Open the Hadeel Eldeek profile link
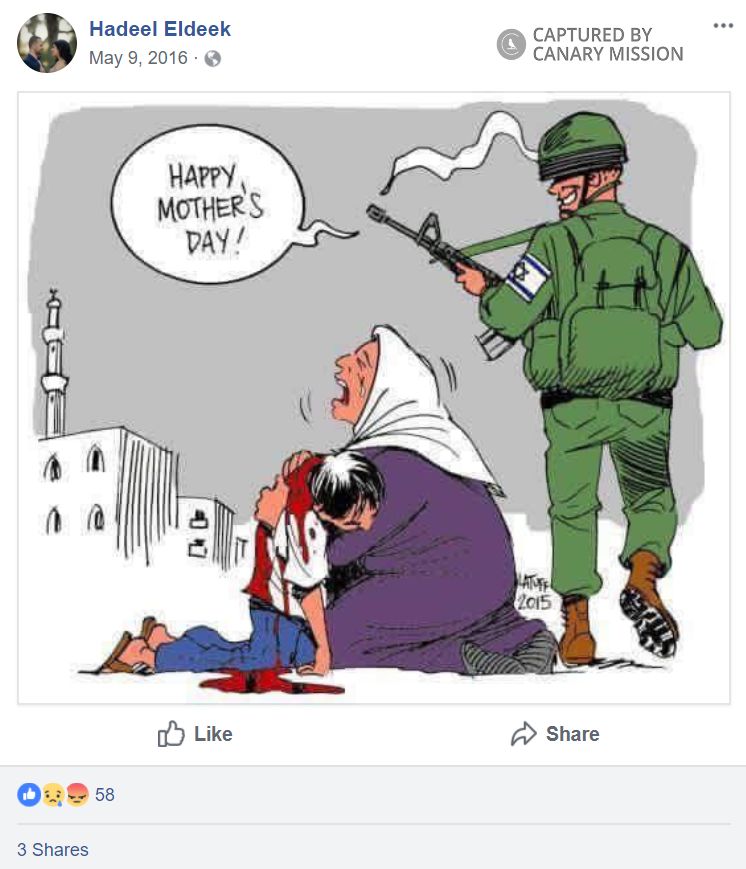 pos(160,29)
